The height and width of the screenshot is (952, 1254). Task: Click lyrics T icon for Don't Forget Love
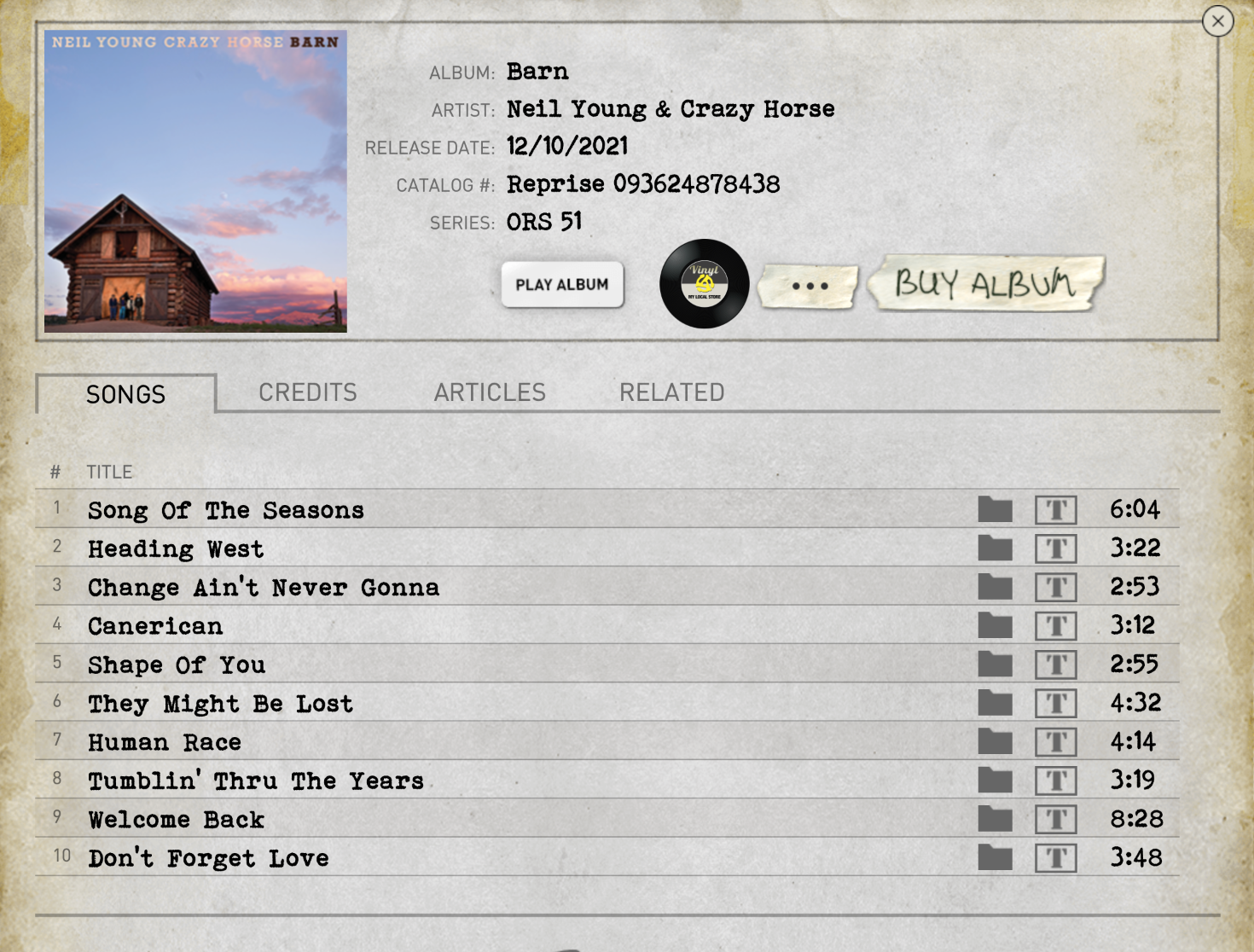(1056, 858)
